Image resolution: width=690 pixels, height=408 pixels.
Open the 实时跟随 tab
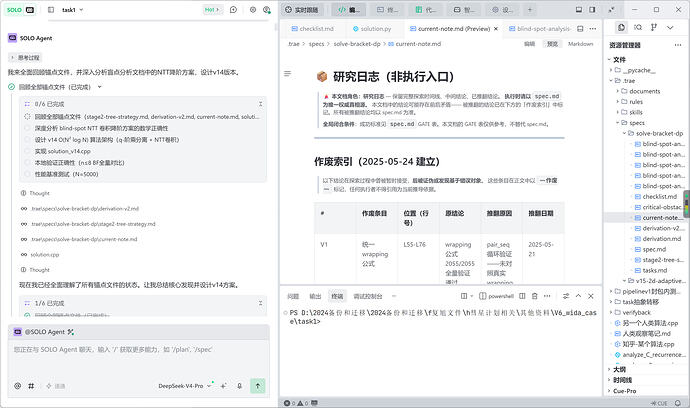[301, 10]
